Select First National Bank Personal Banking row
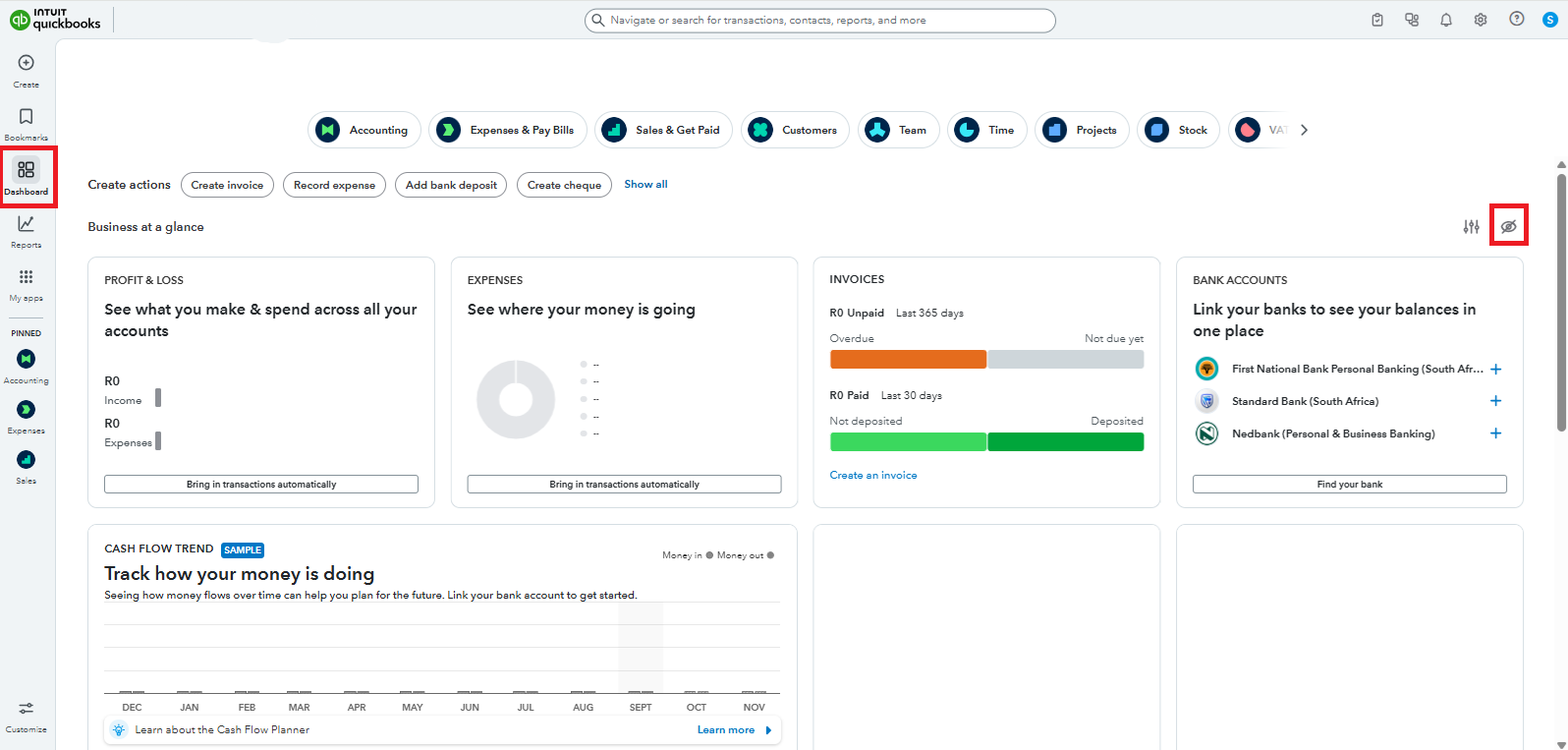Screen dimensions: 1568x750 pyautogui.click(x=1348, y=370)
